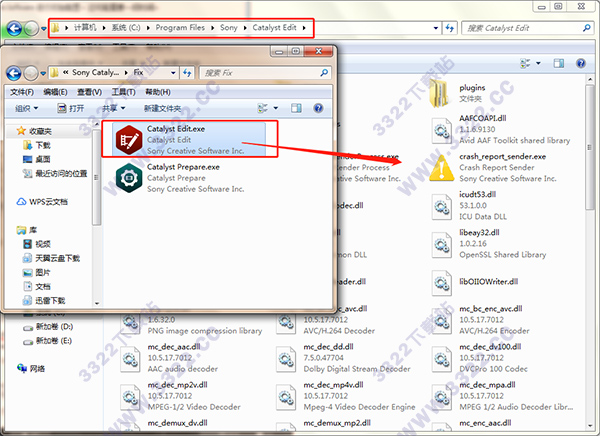The width and height of the screenshot is (600, 436).
Task: Open 组织 dropdown in Fix toolbar
Action: (x=26, y=108)
